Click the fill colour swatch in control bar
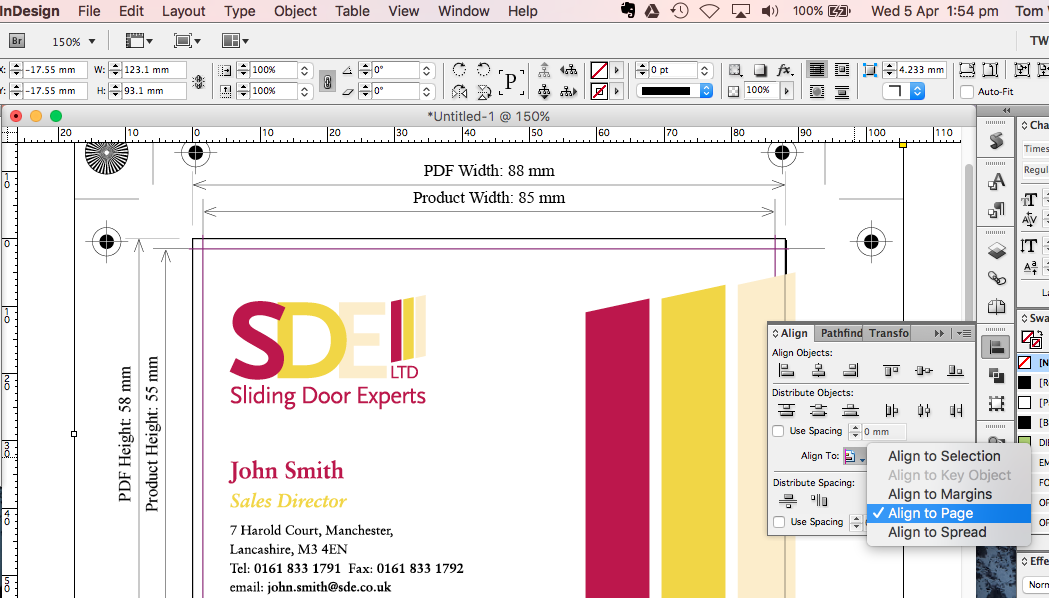This screenshot has height=598, width=1049. [x=599, y=70]
